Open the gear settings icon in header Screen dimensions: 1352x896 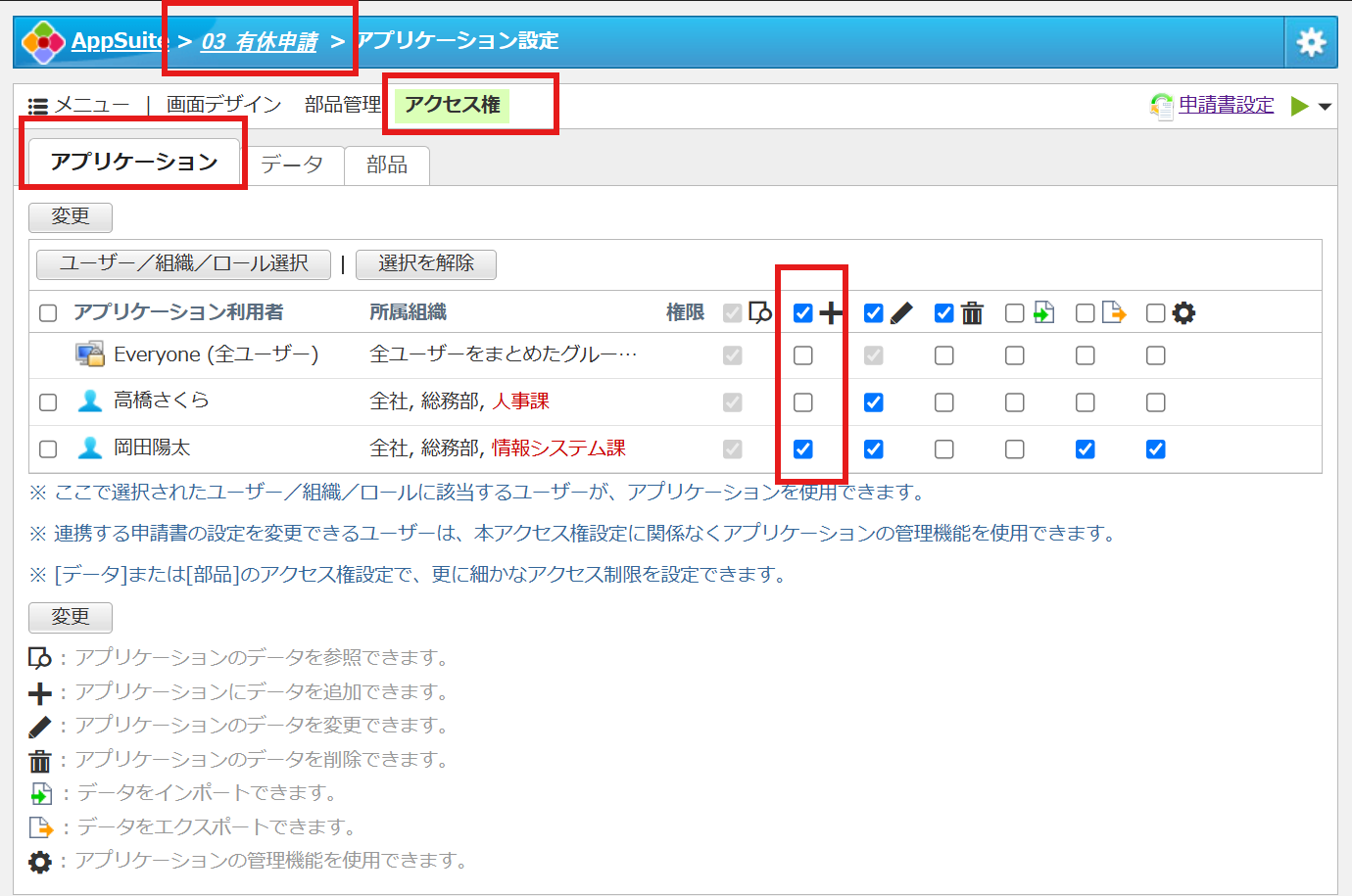pos(1311,41)
